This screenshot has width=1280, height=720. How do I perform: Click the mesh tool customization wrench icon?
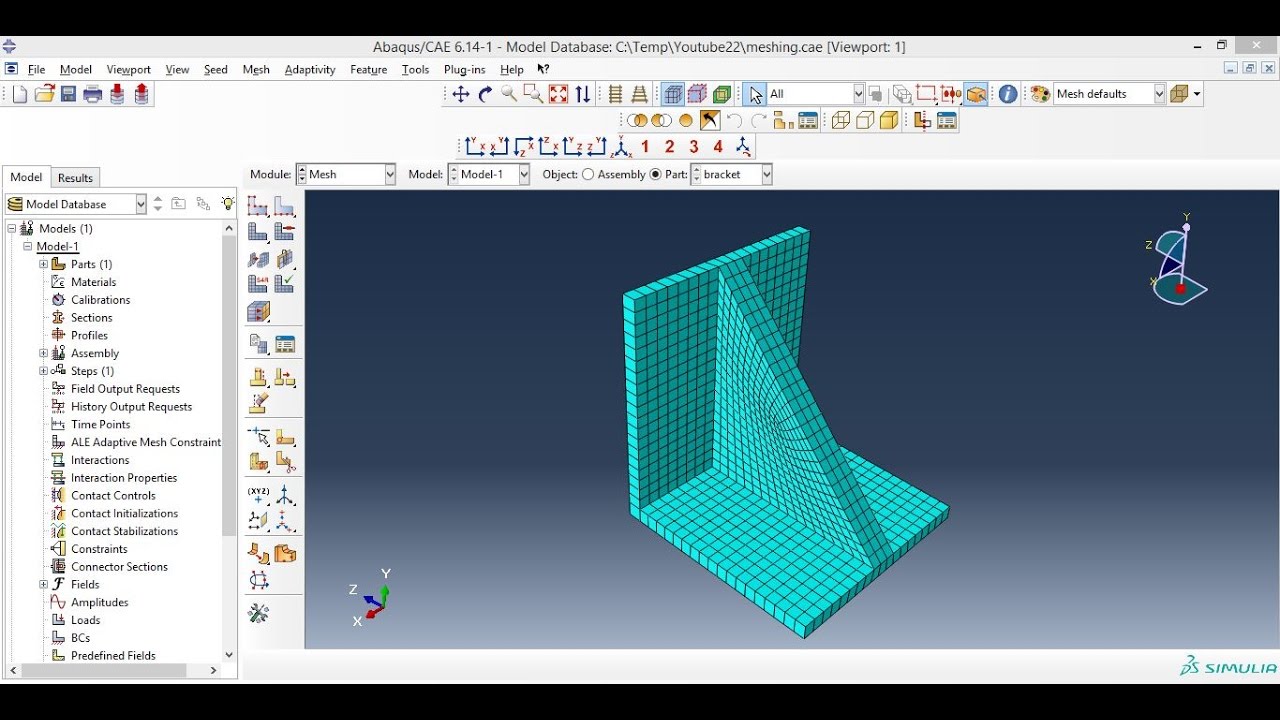click(x=258, y=614)
